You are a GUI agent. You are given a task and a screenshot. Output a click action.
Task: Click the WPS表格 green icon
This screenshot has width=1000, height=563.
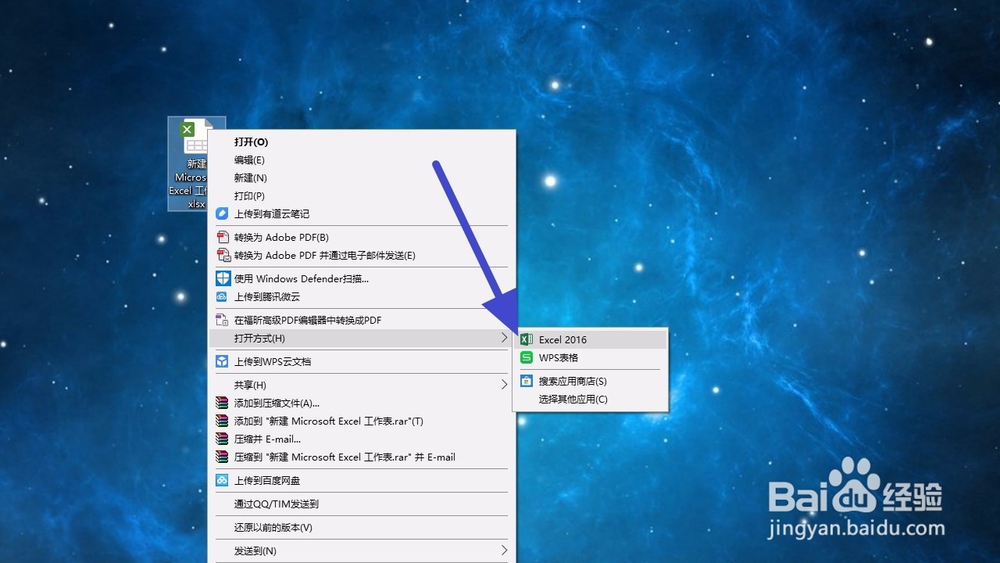526,358
